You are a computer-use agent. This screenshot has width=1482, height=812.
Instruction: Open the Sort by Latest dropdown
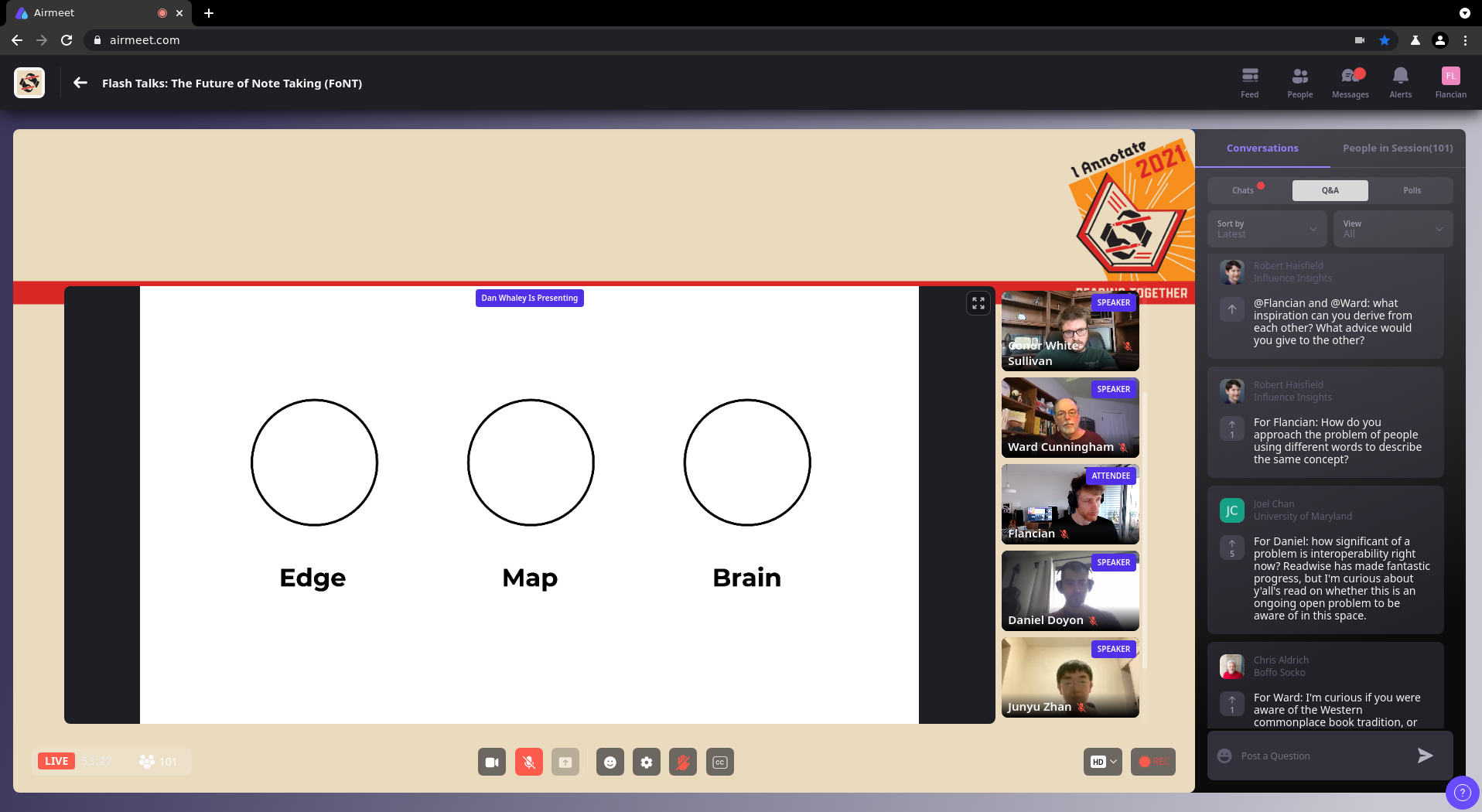(1267, 229)
